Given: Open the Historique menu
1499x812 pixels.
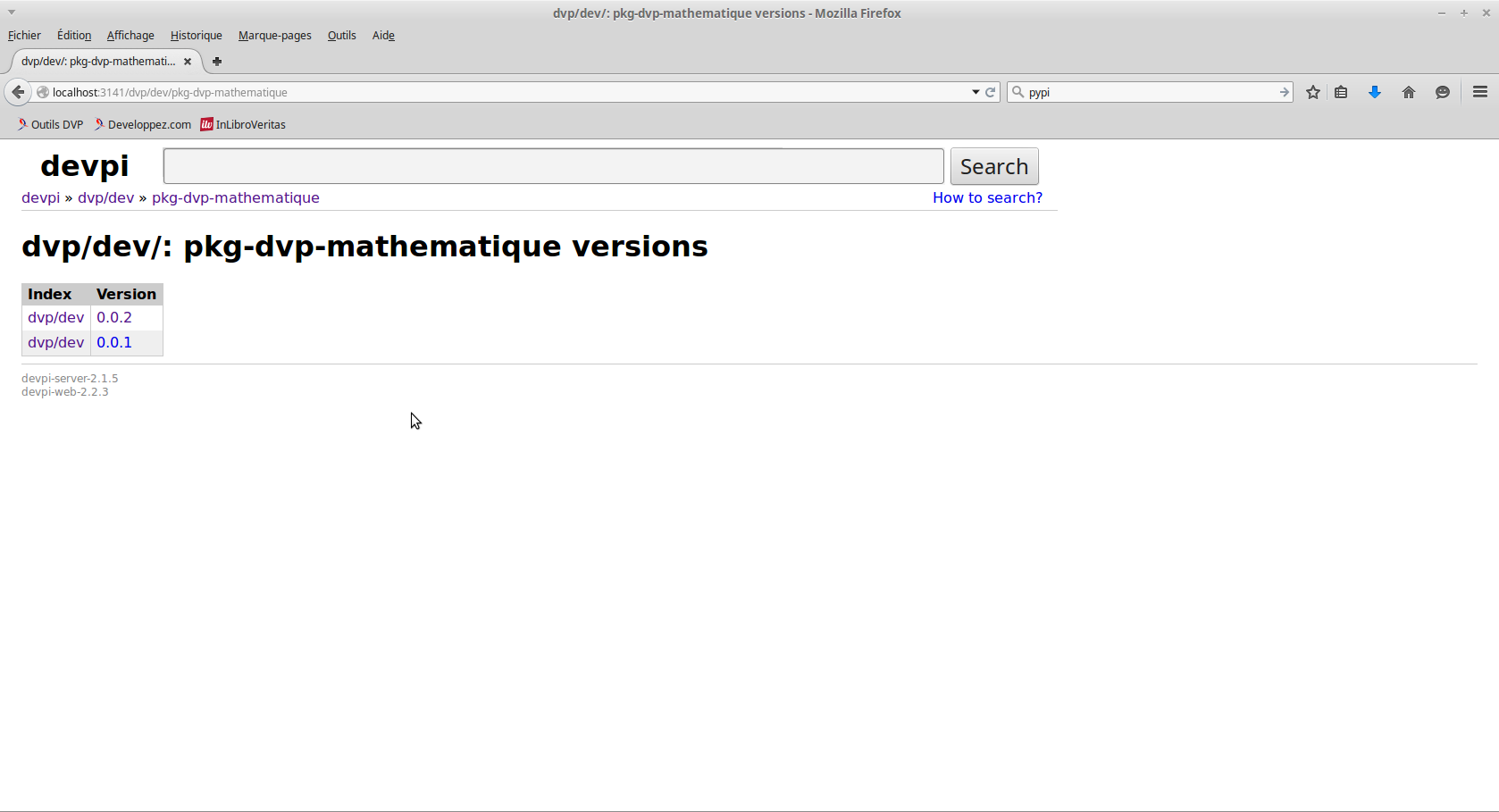Looking at the screenshot, I should [196, 36].
